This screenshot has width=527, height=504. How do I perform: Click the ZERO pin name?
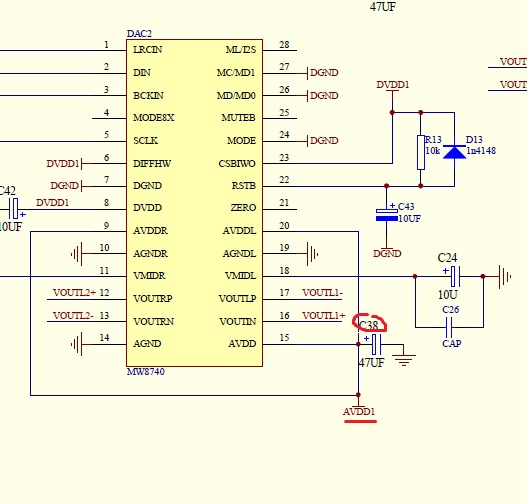point(243,208)
